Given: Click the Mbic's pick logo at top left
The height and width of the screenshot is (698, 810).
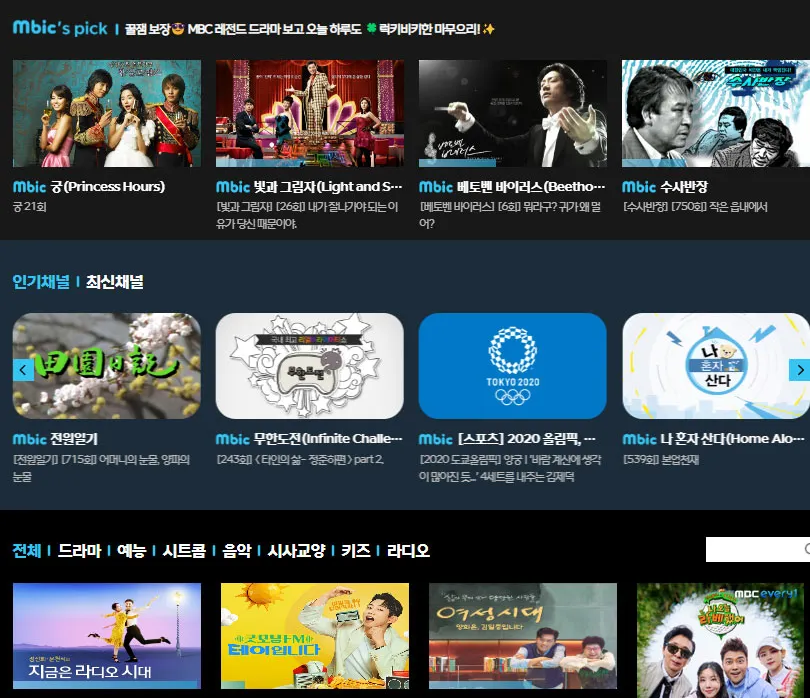Looking at the screenshot, I should click(x=56, y=28).
